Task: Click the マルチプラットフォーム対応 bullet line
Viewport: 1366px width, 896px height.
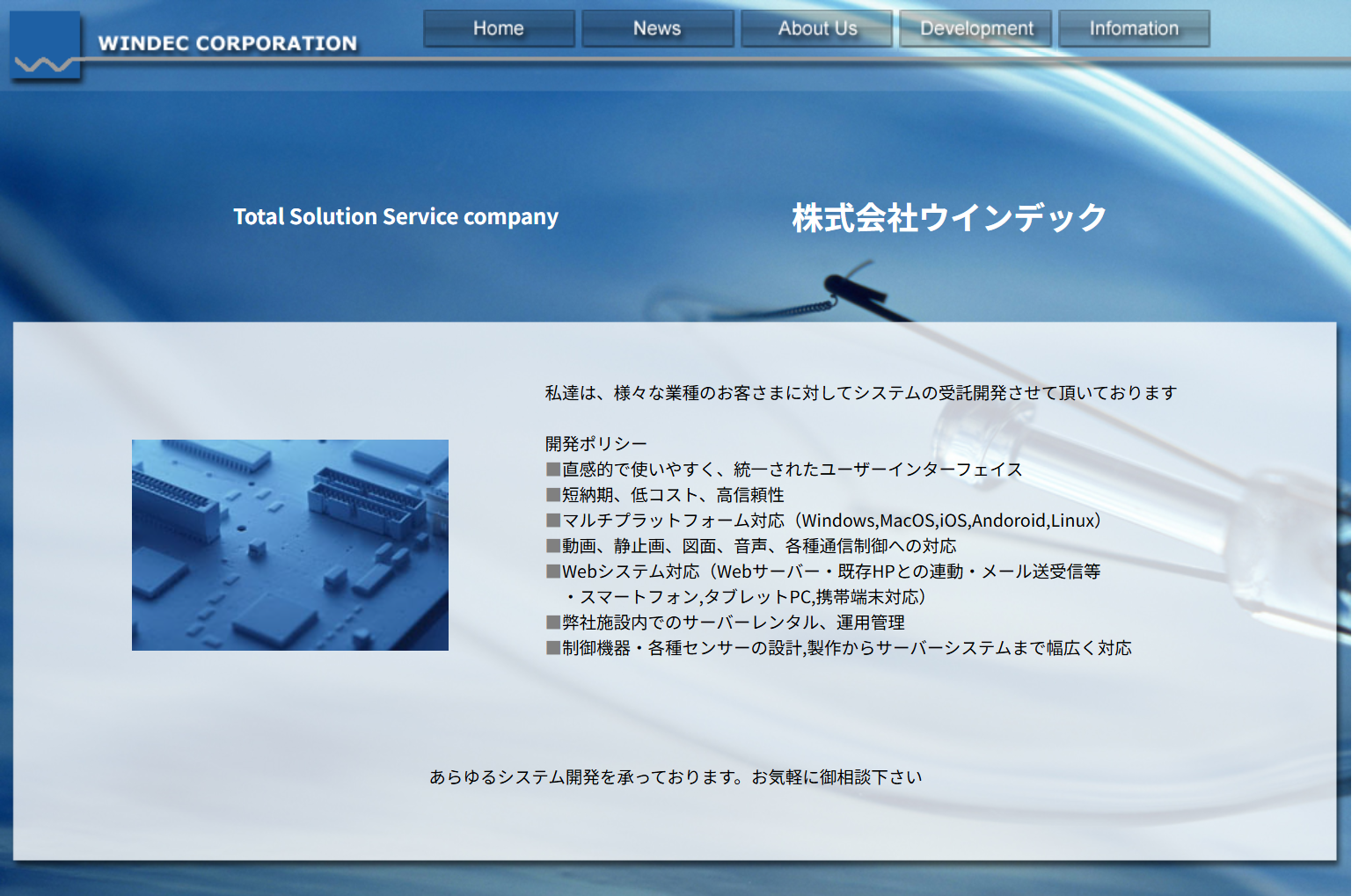Action: coord(823,521)
